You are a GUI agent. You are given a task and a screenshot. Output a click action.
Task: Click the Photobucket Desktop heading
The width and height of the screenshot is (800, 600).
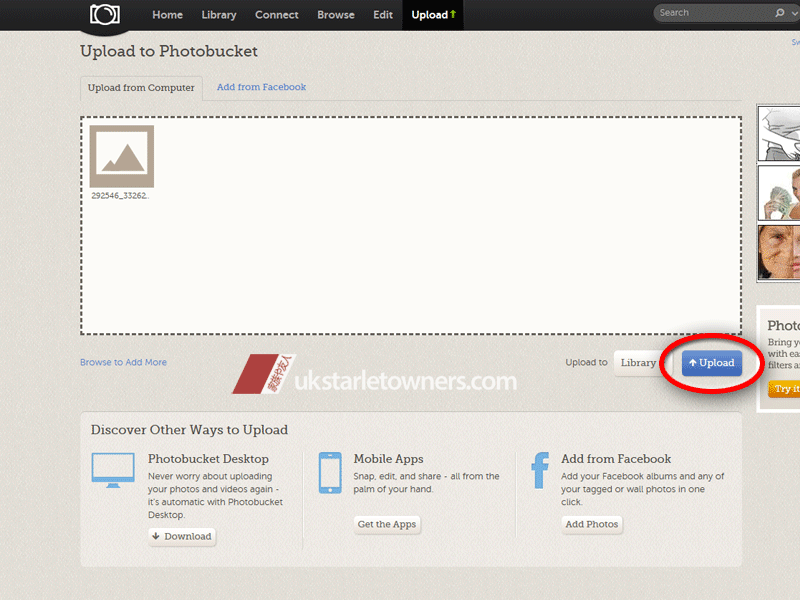pos(208,459)
